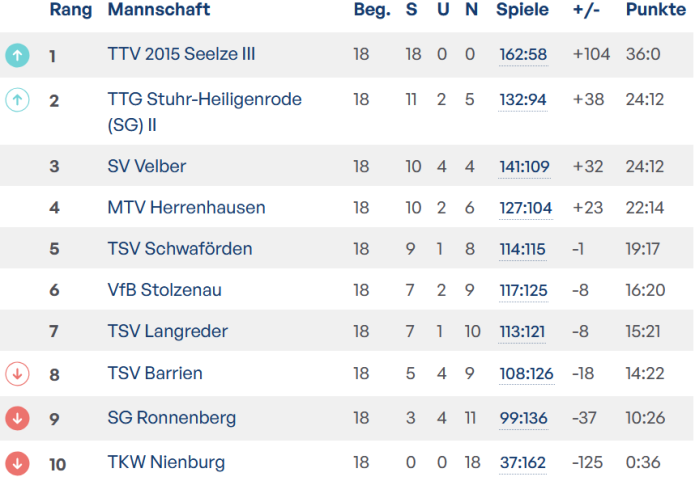
Task: Click the Punkte column header
Action: (656, 9)
